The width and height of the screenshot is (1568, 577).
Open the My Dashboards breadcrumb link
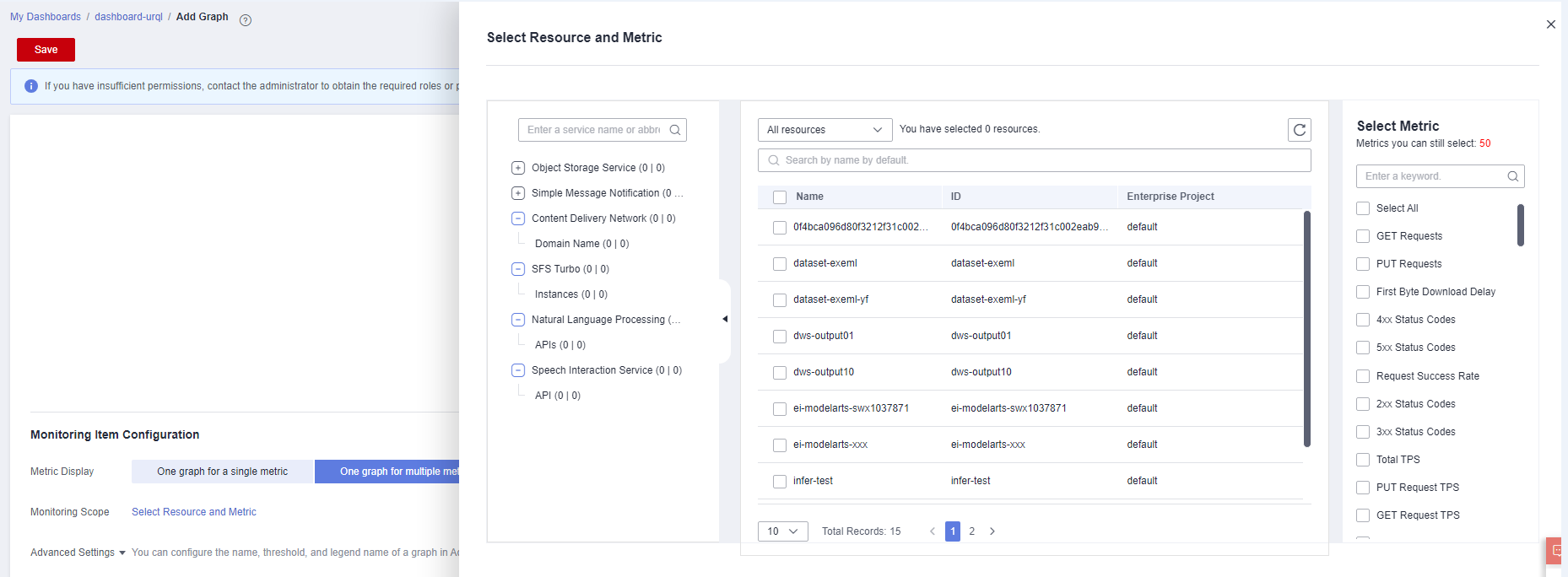pos(46,17)
